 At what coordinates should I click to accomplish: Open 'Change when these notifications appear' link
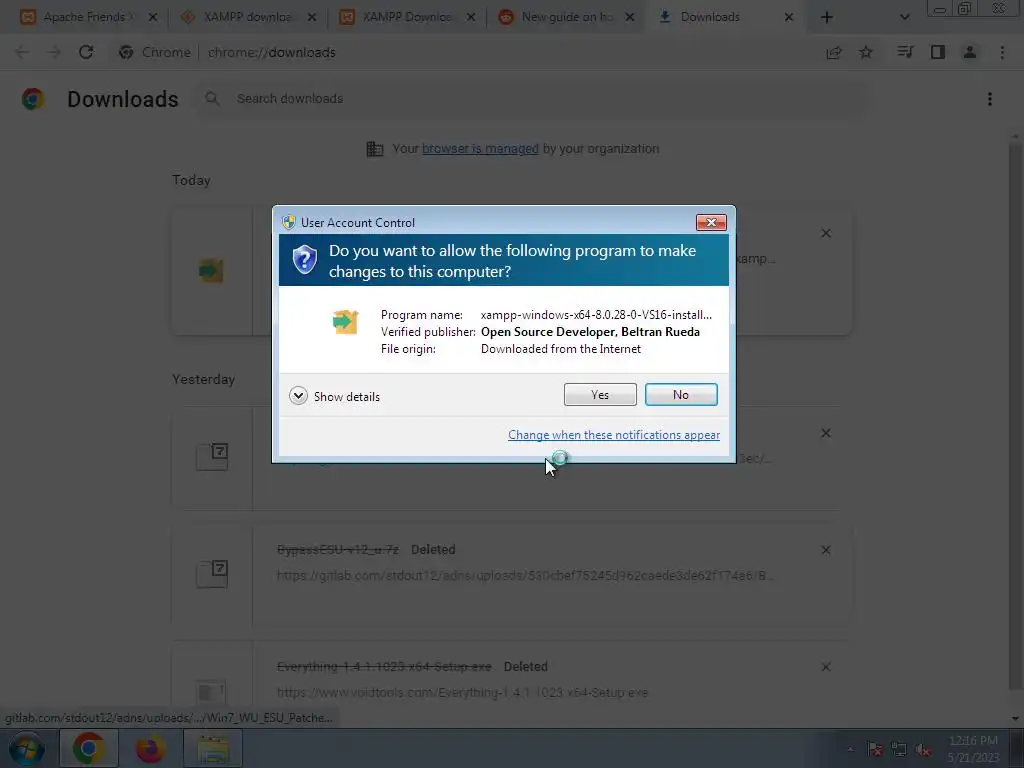point(614,435)
